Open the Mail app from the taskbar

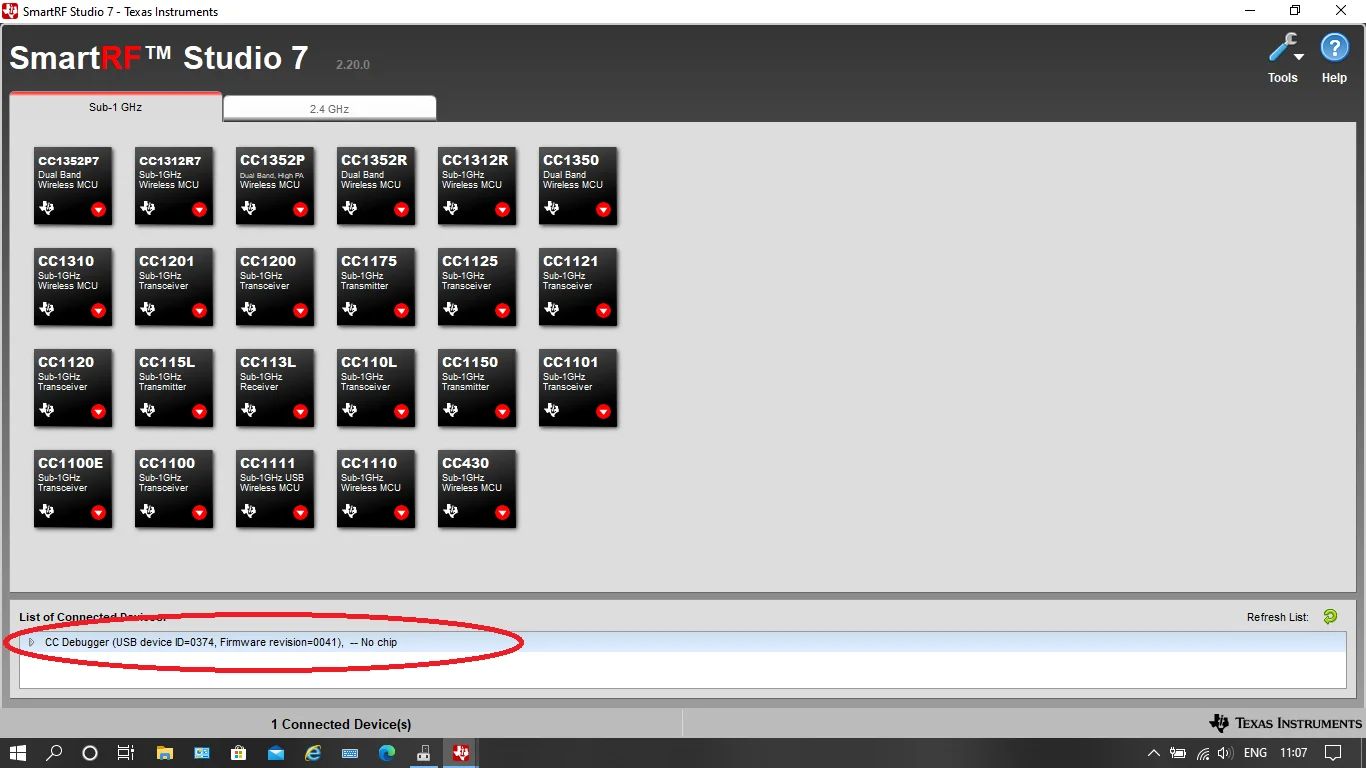click(x=276, y=753)
